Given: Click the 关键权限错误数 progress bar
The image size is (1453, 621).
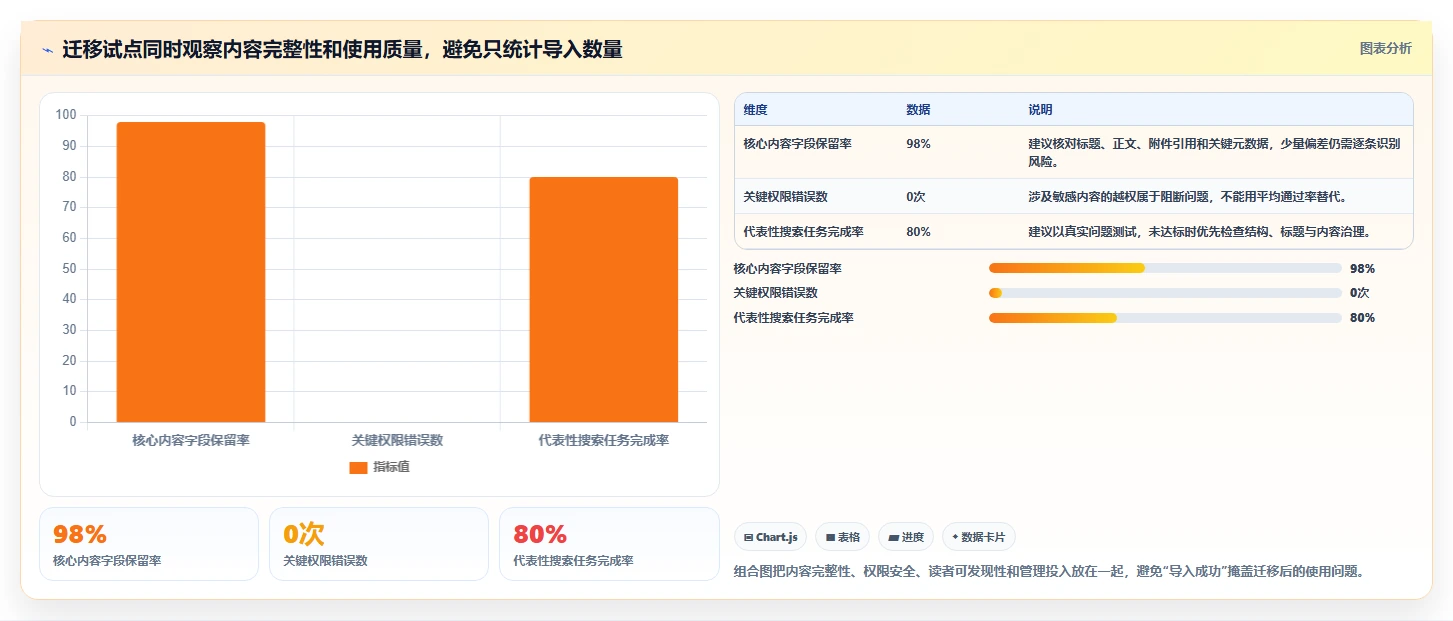Looking at the screenshot, I should point(1165,293).
